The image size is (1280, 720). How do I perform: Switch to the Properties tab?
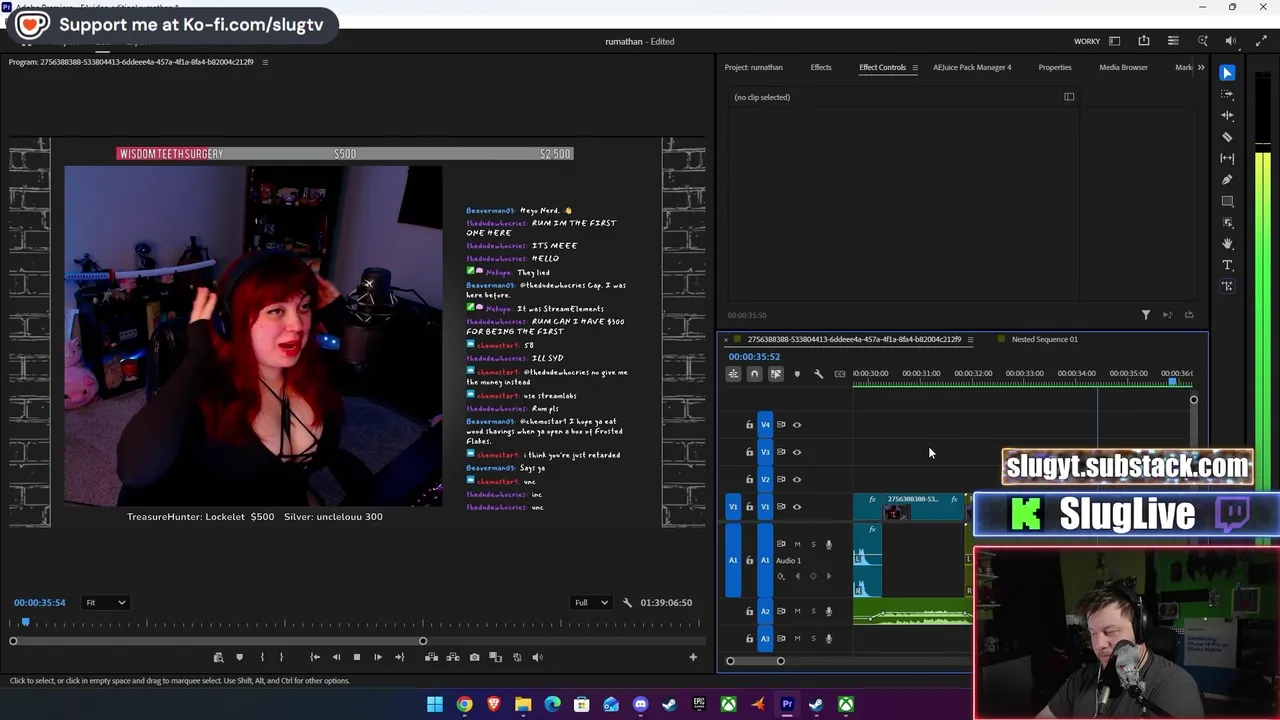click(1055, 68)
